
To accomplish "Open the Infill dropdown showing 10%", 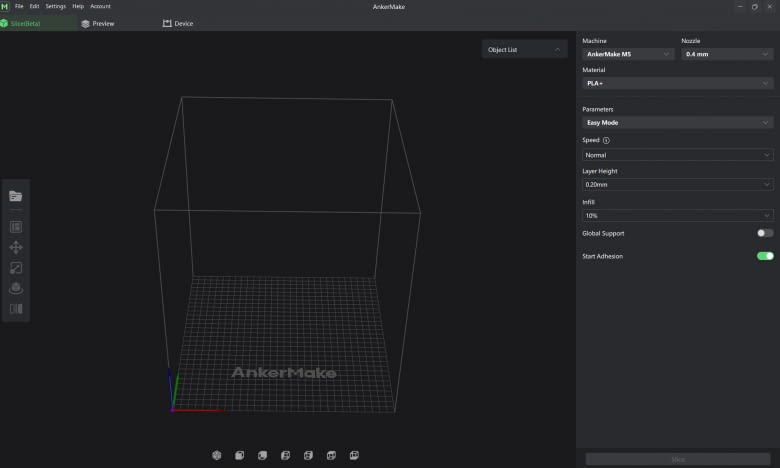I will tap(678, 215).
